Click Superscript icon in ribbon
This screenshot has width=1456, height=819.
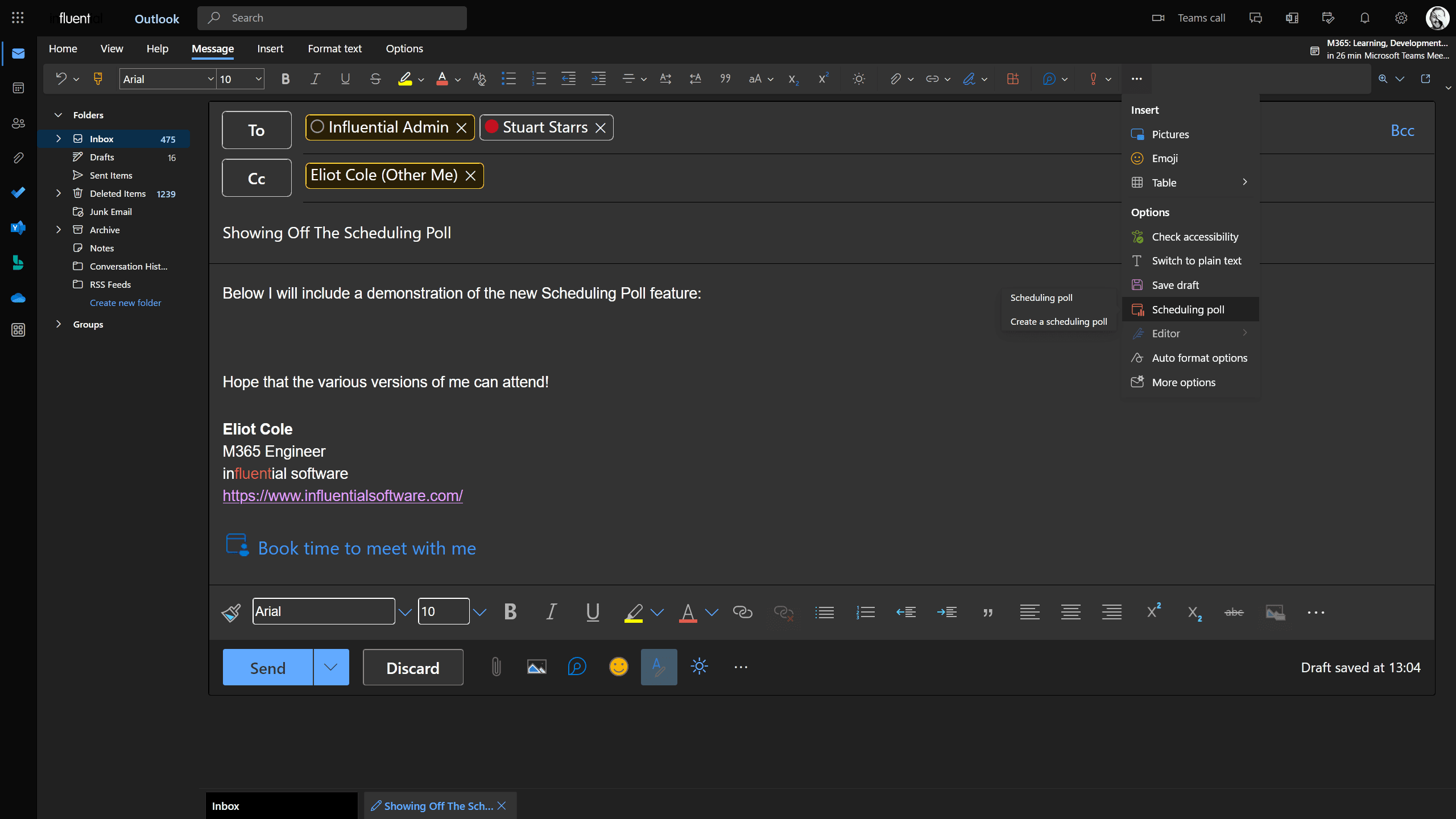tap(823, 78)
